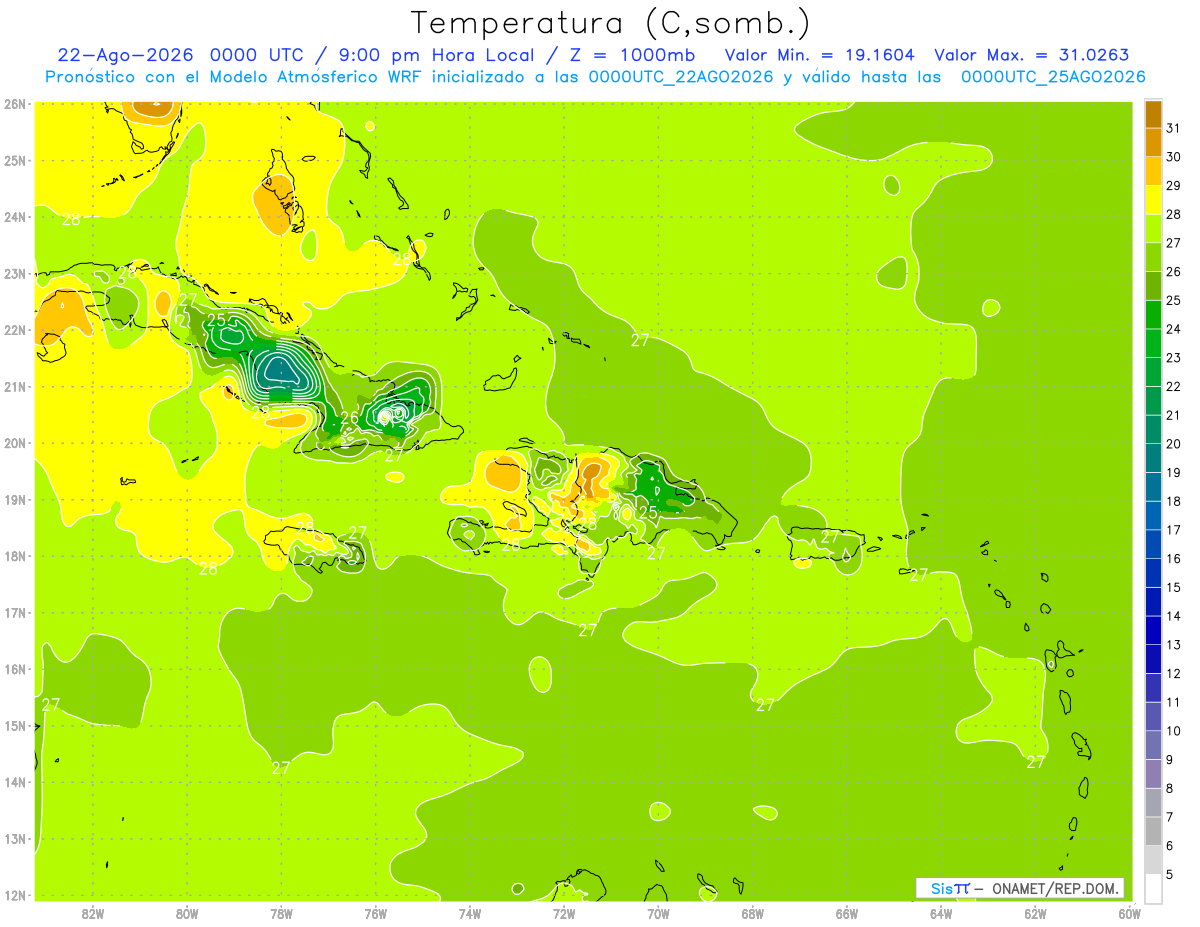Screen dimensions: 1200x927
Task: Click the 74W longitude label
Action: 470,912
